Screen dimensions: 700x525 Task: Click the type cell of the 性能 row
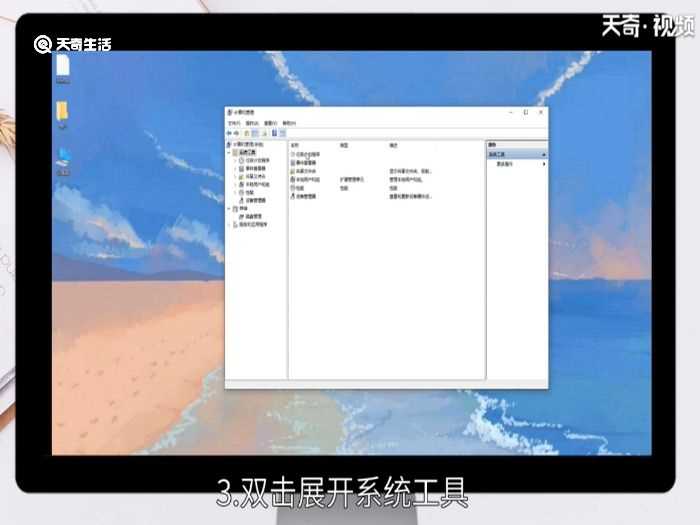tap(344, 188)
